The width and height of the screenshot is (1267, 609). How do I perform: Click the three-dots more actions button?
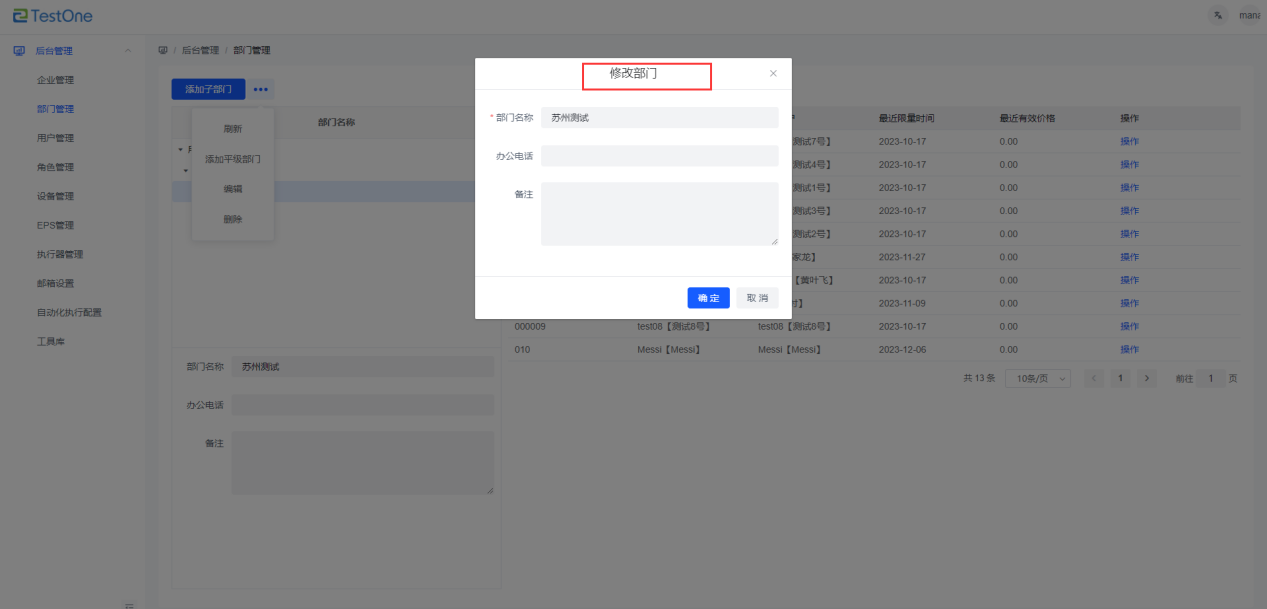click(x=260, y=89)
